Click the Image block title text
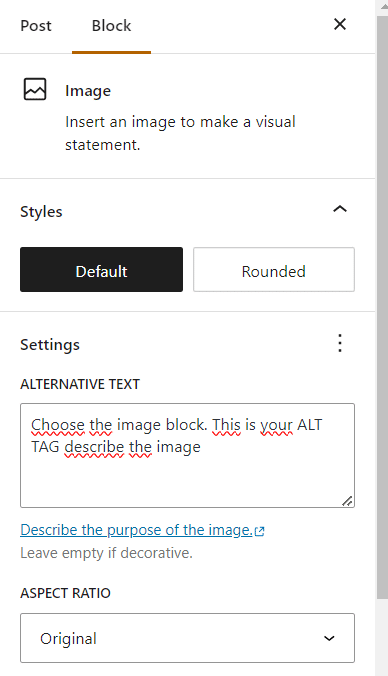 pos(88,91)
